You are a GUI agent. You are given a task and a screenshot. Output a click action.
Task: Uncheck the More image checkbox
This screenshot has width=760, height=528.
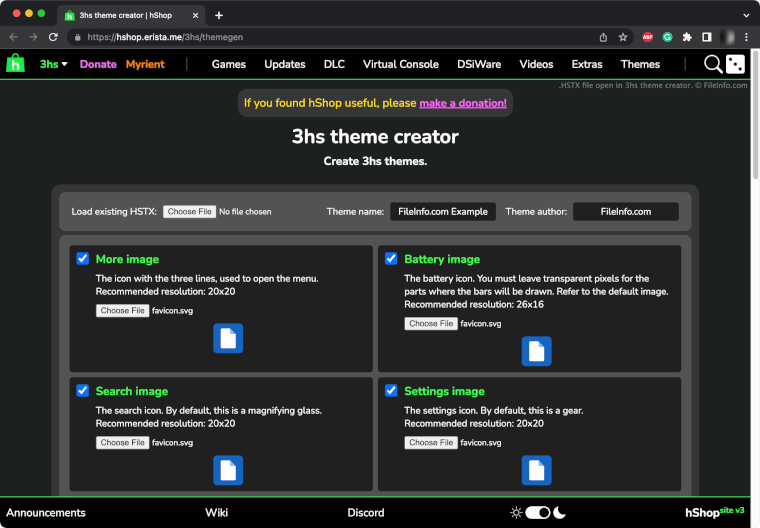(x=83, y=259)
